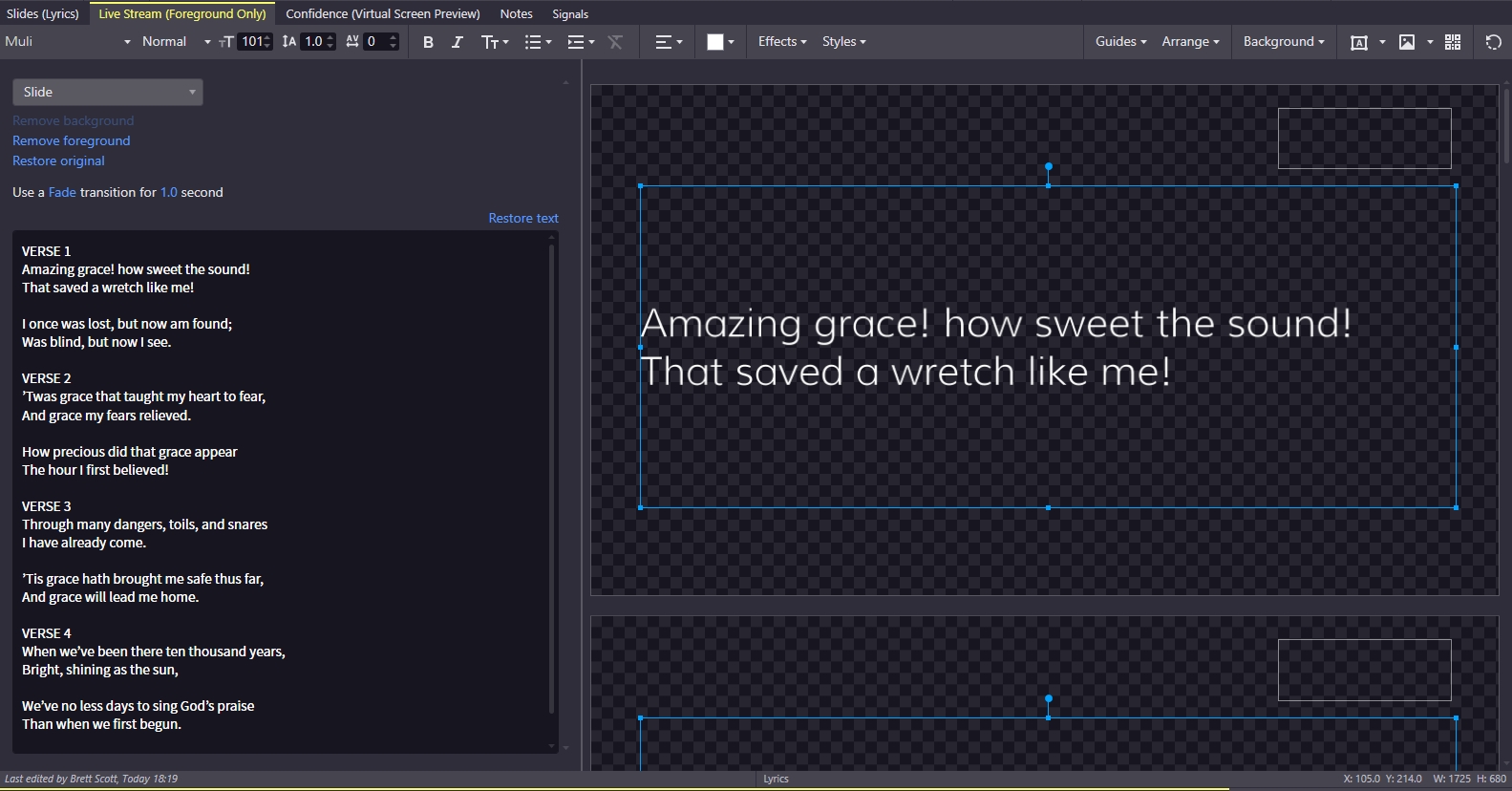Insert an image using the picture icon
Viewport: 1512px width, 791px height.
(x=1407, y=42)
